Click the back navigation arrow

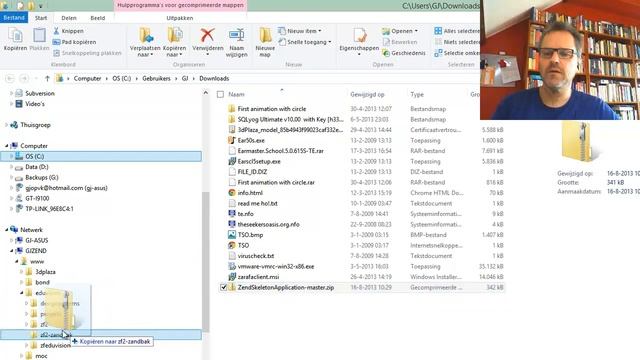(10, 78)
